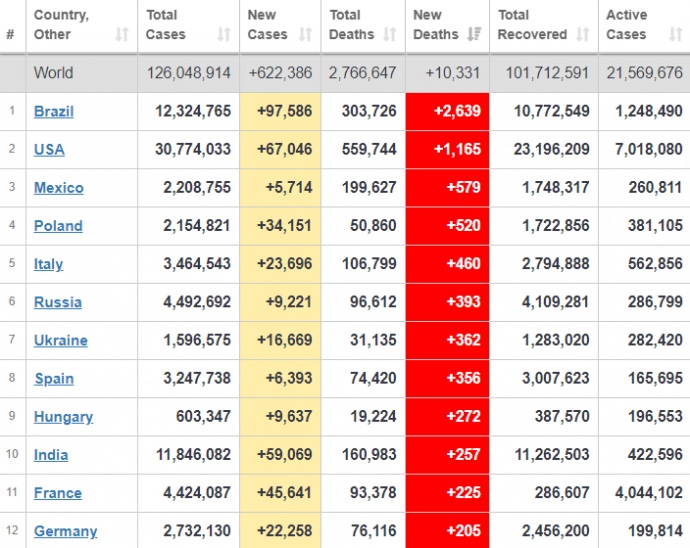Open the USA country link
This screenshot has height=548, width=690.
49,149
